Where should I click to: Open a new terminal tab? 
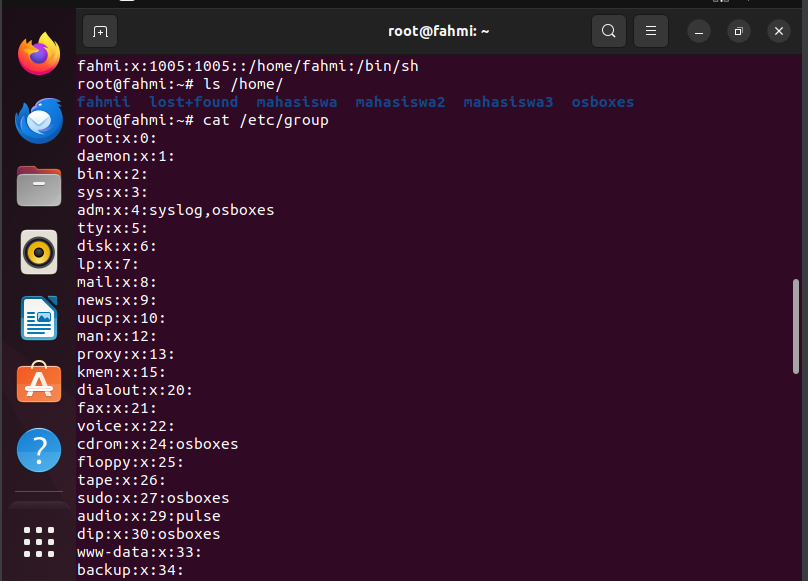[100, 31]
